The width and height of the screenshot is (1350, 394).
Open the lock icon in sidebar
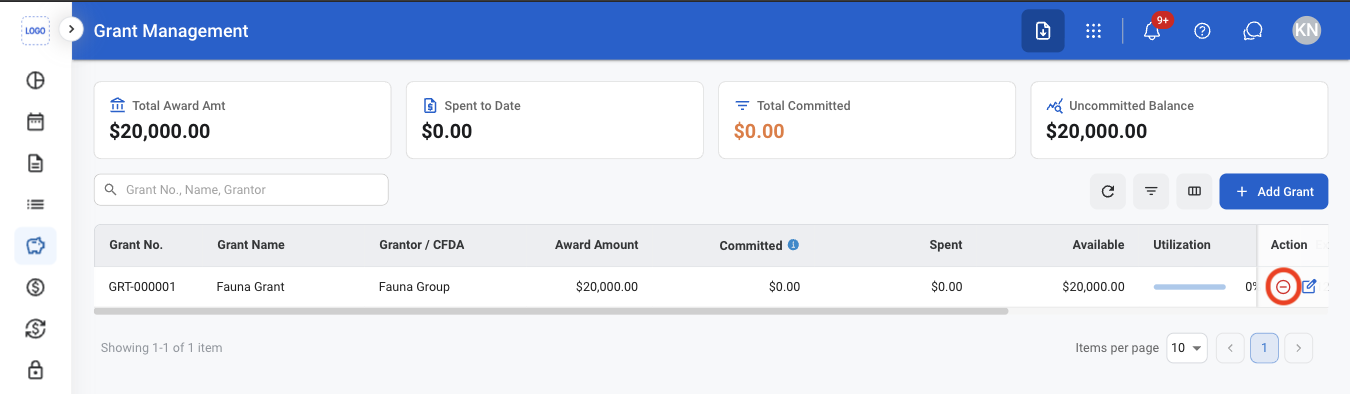point(35,369)
